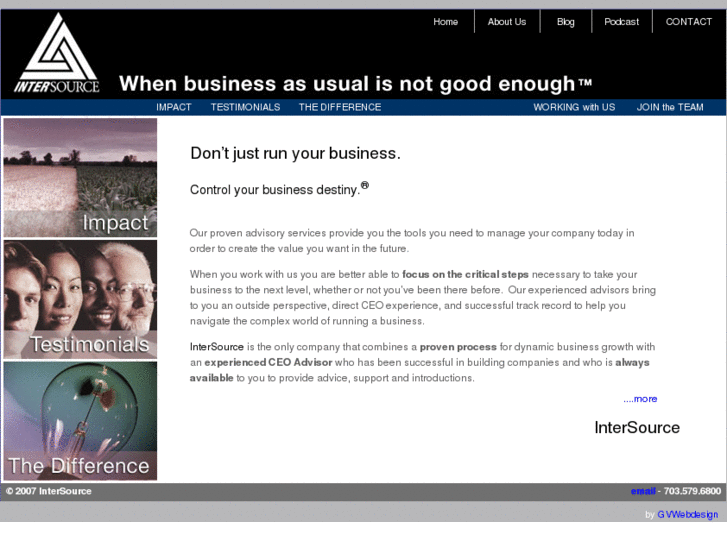Click the Testimonials faces image
The image size is (727, 545).
80,300
